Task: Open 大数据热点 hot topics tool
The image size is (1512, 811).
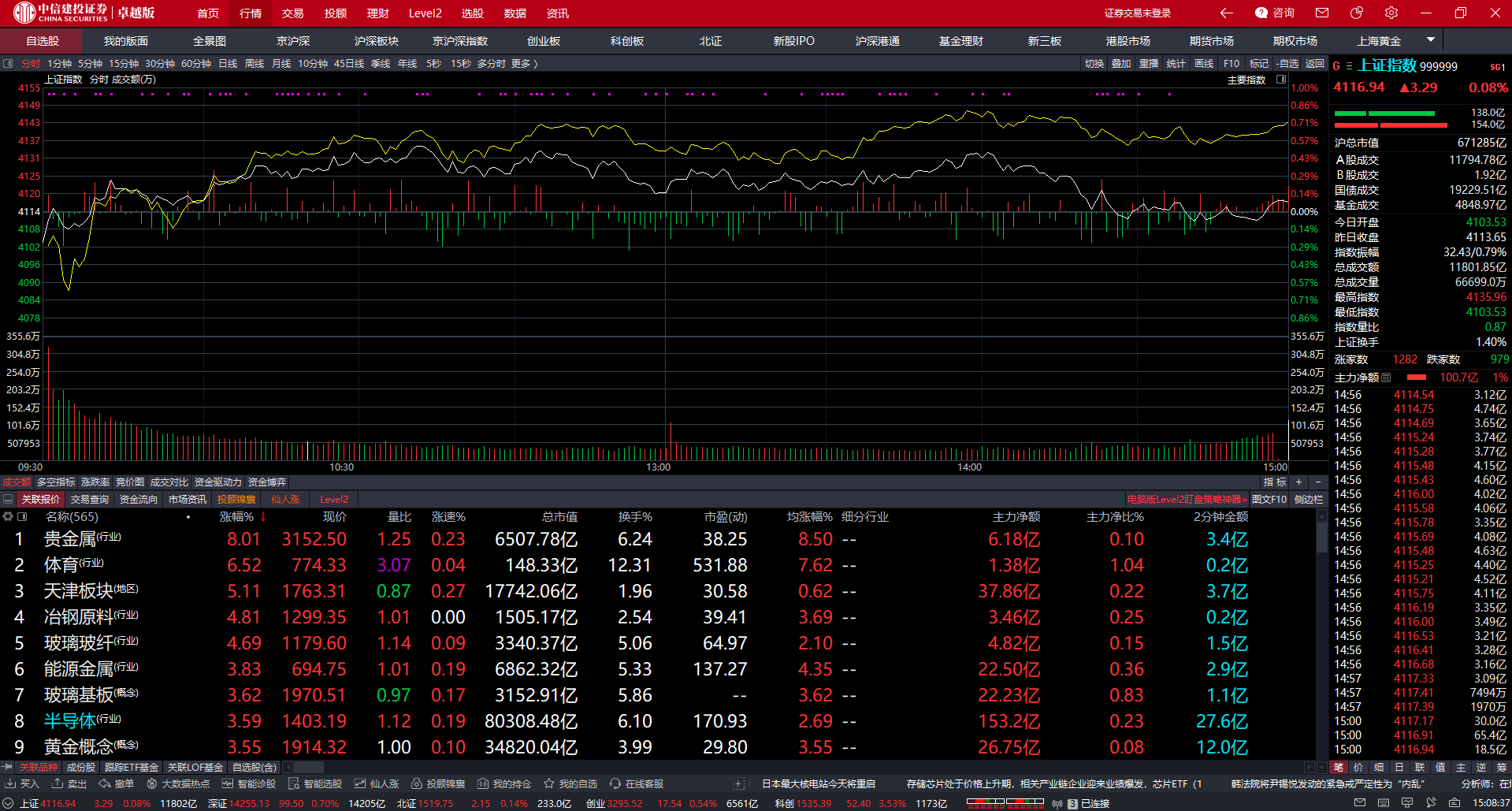Action: tap(178, 783)
